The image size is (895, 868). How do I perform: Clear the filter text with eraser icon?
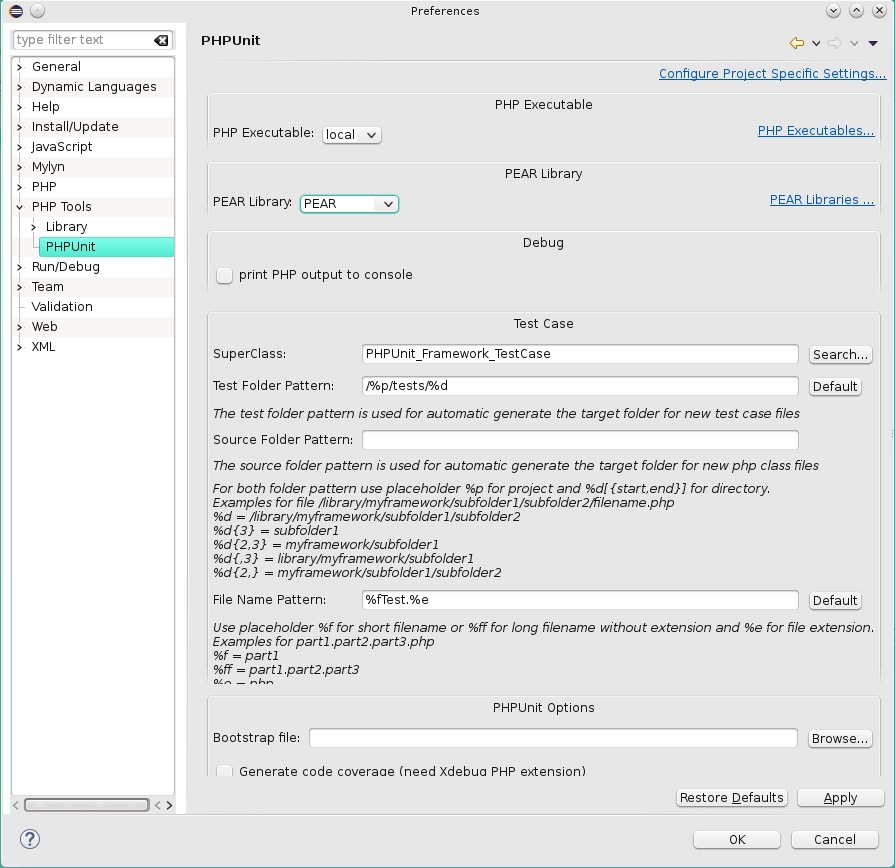pyautogui.click(x=161, y=40)
